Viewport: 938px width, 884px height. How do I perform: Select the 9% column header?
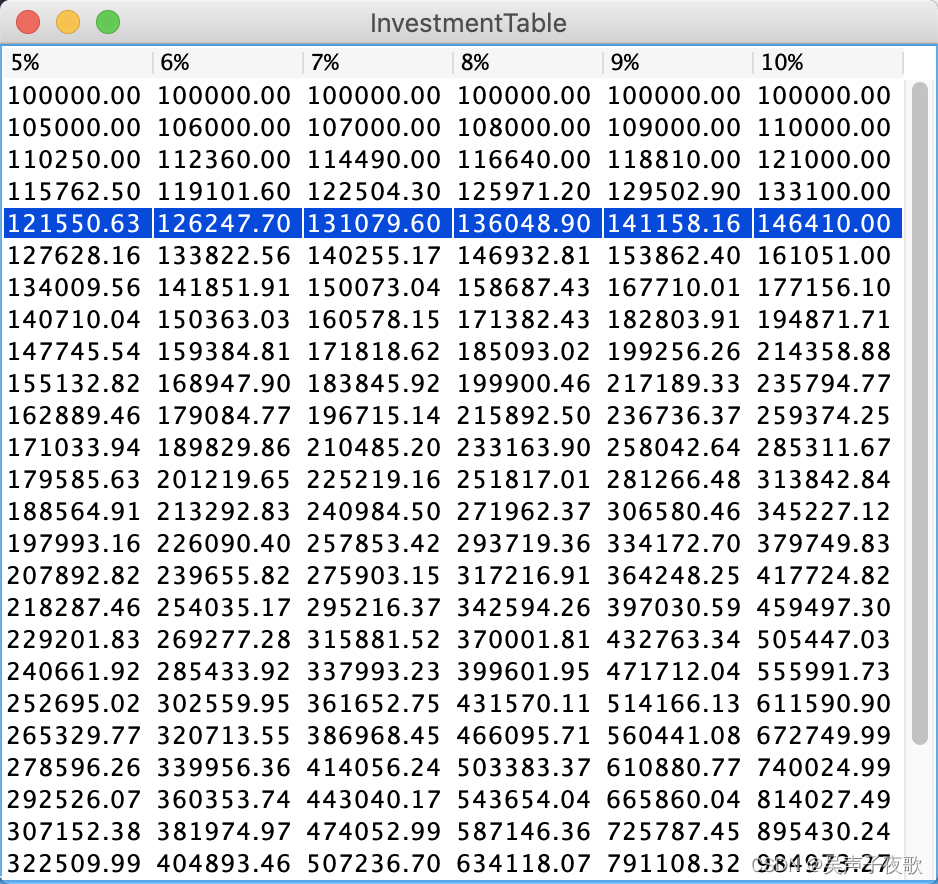[678, 62]
